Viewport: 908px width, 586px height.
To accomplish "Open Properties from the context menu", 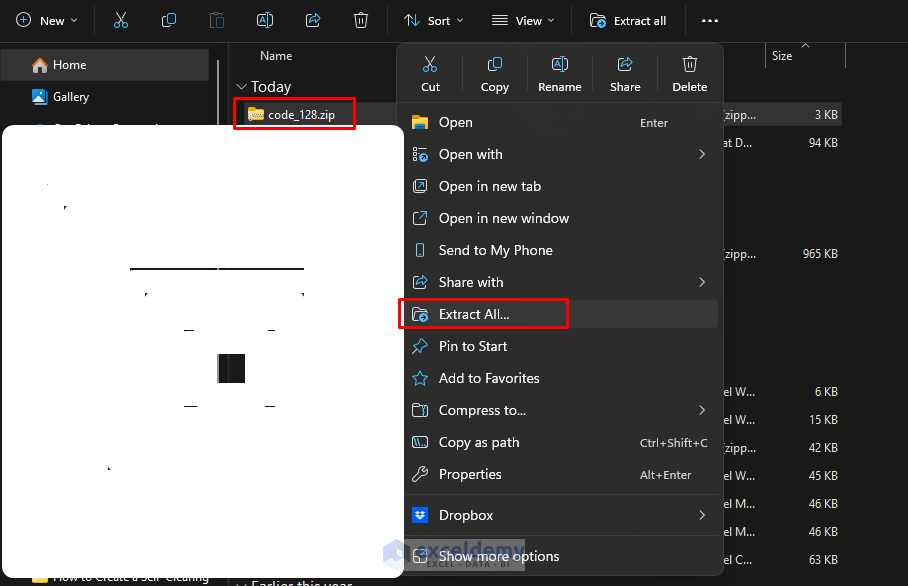I will (x=561, y=474).
